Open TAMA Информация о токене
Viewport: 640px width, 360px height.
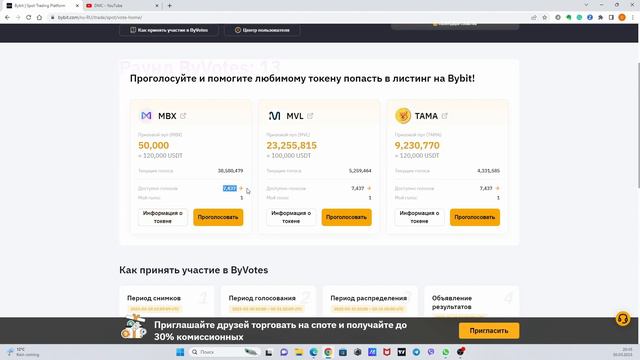point(419,217)
